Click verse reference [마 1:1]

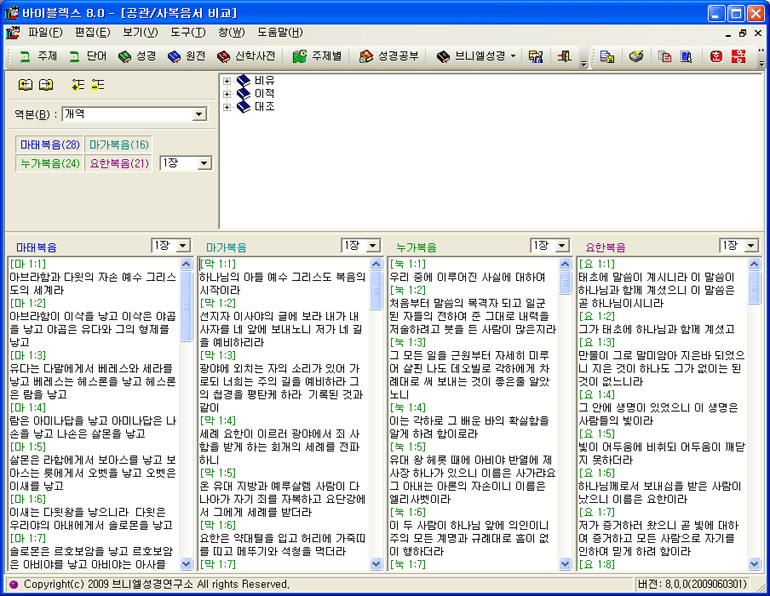coord(28,264)
